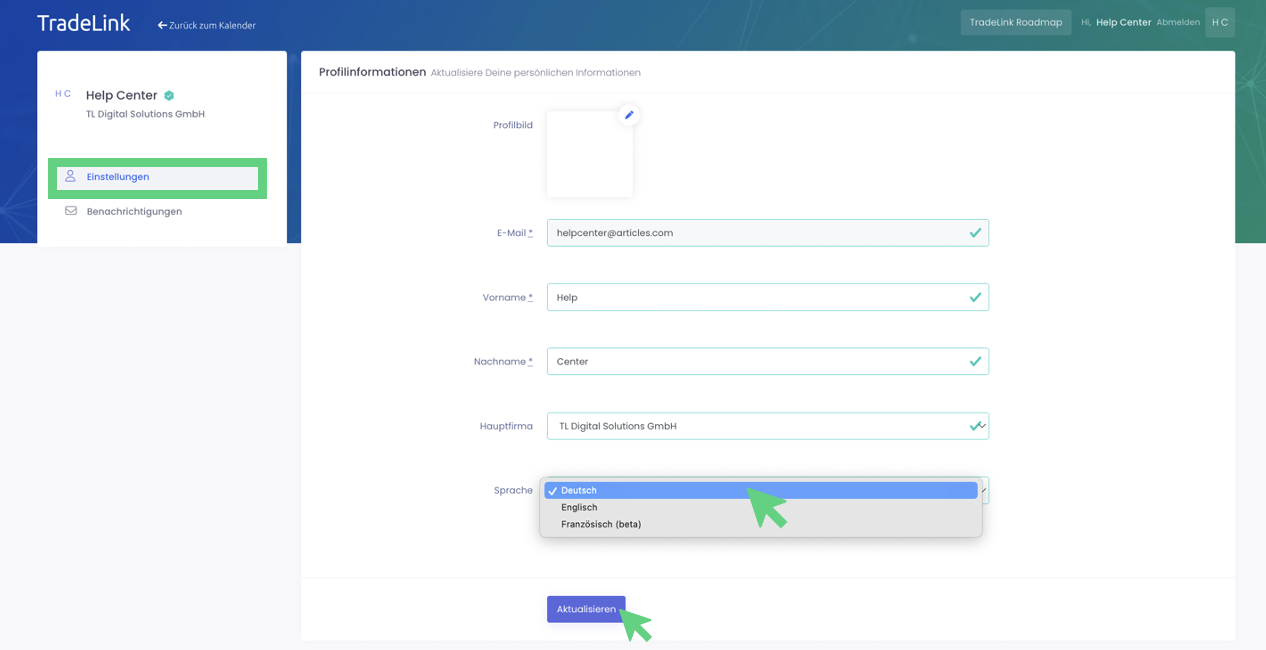The height and width of the screenshot is (650, 1266).
Task: Open the Hauptfirma company dropdown
Action: tap(767, 426)
